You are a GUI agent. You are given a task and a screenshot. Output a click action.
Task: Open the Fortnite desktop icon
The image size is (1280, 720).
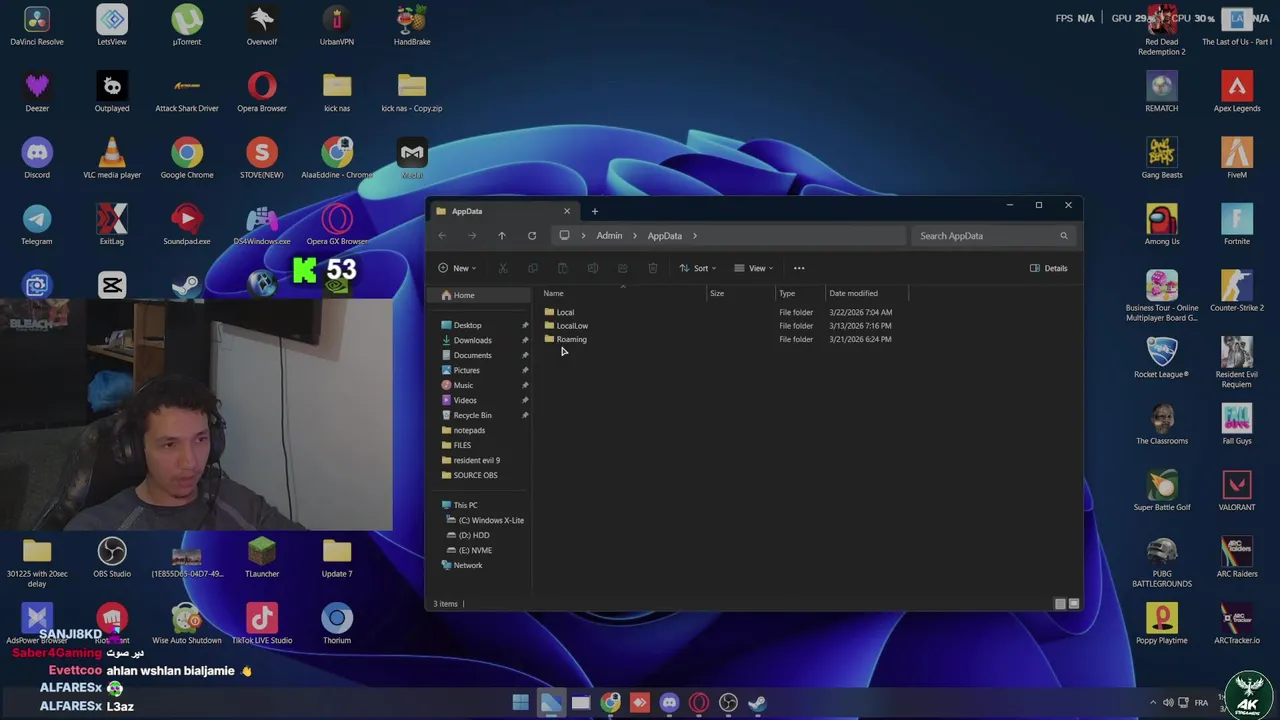[1237, 225]
